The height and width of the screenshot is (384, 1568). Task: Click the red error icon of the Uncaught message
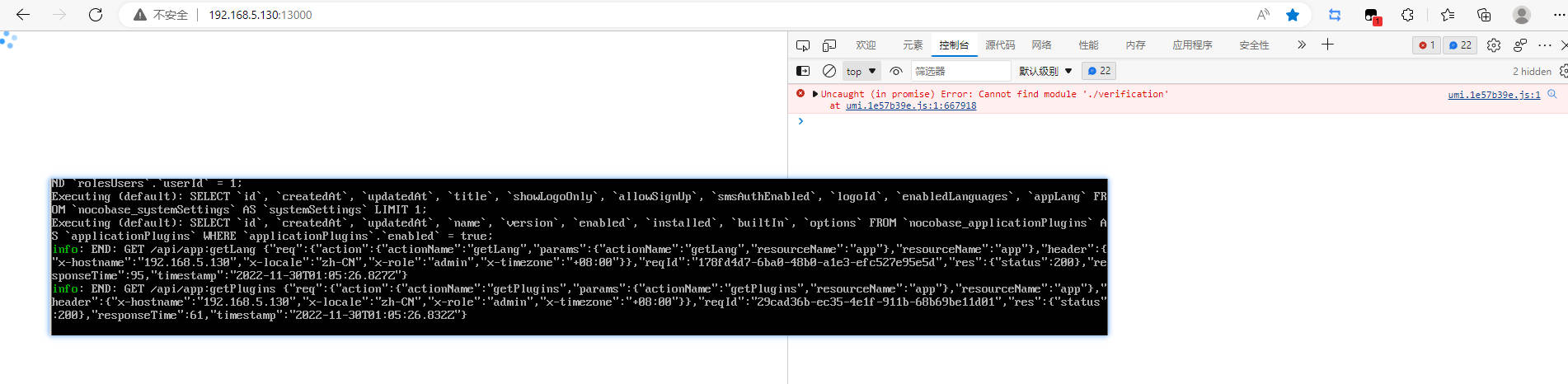800,94
